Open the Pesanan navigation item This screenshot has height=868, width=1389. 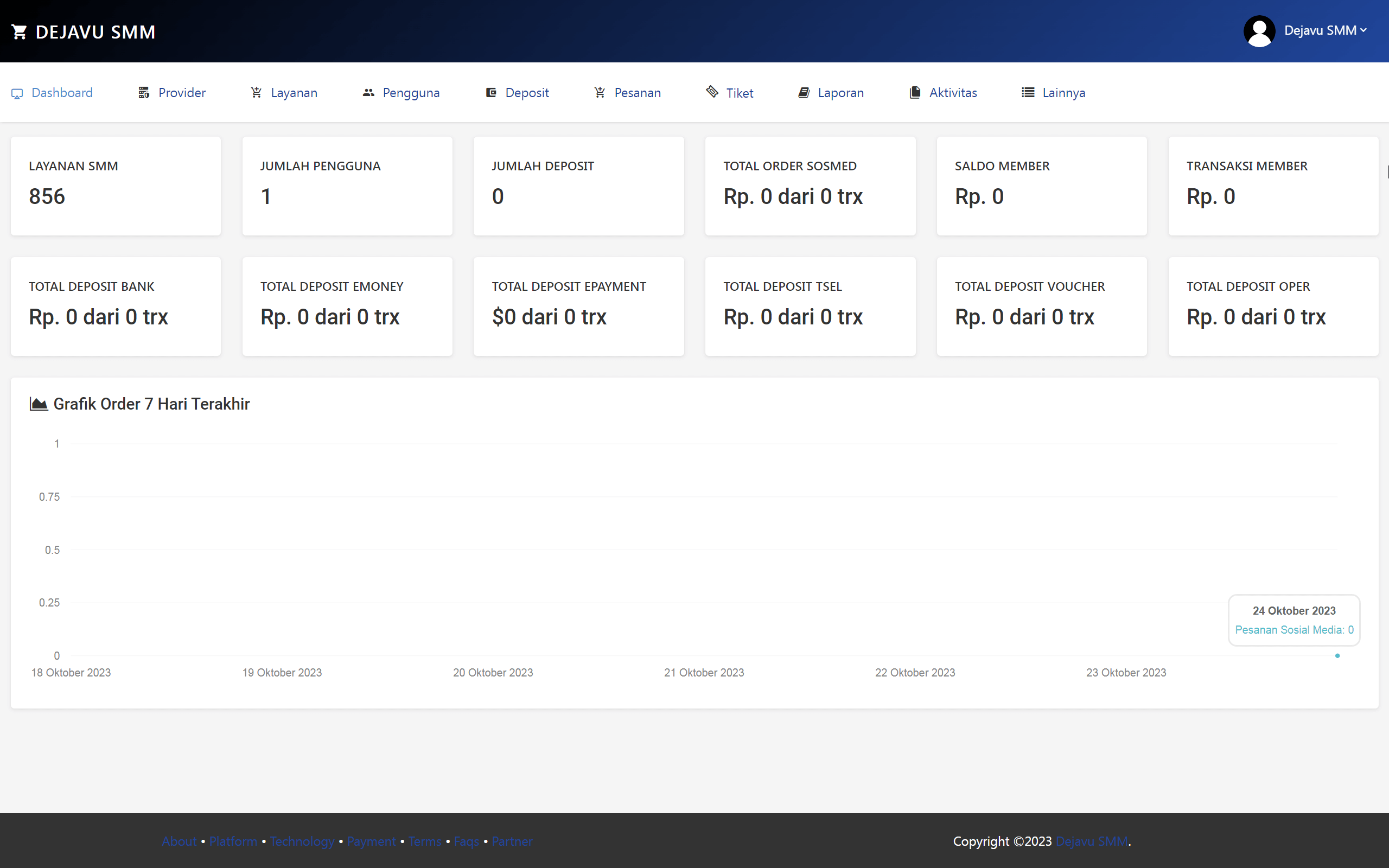click(x=637, y=92)
